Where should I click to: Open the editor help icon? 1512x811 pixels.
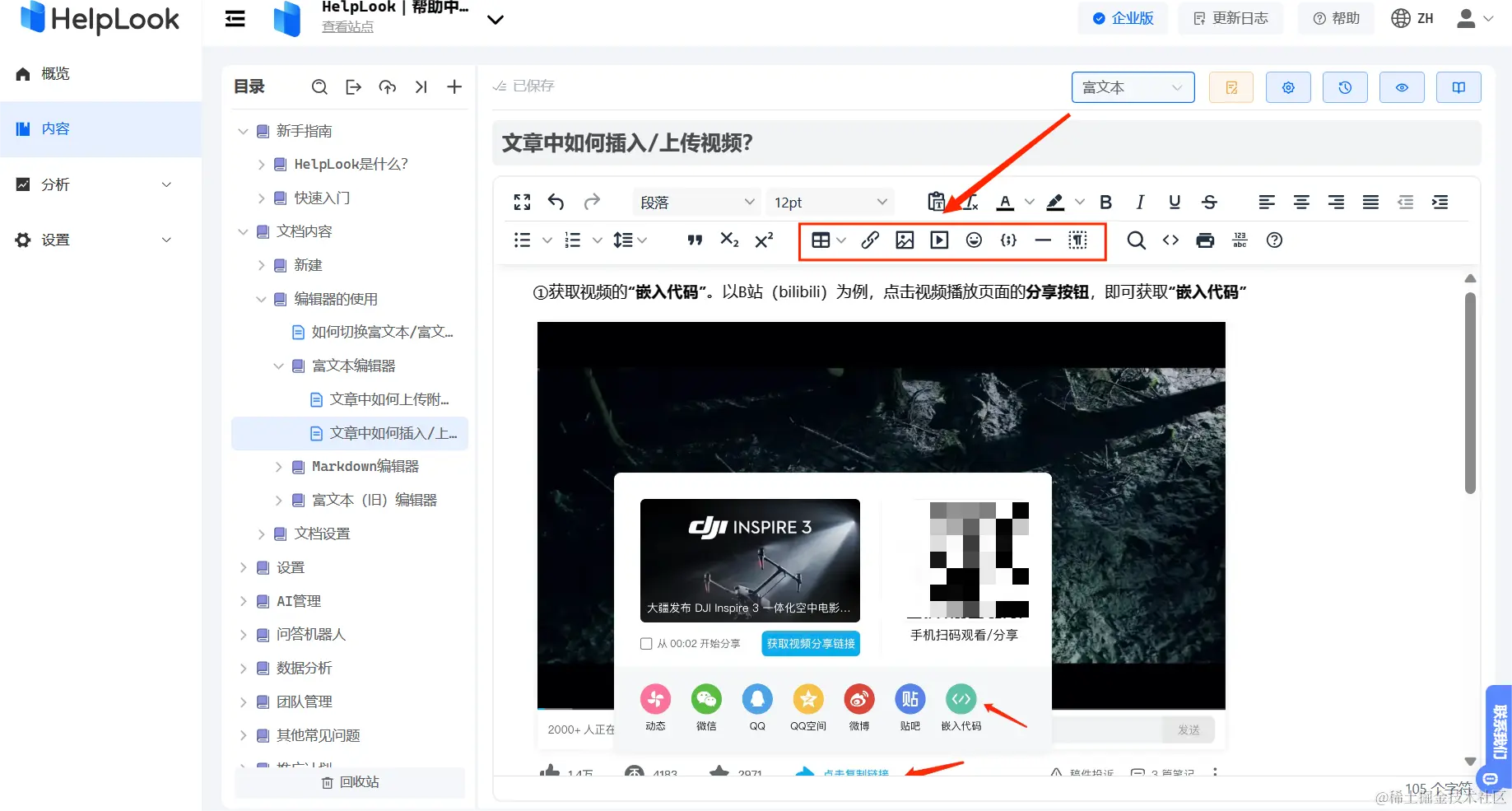point(1274,240)
